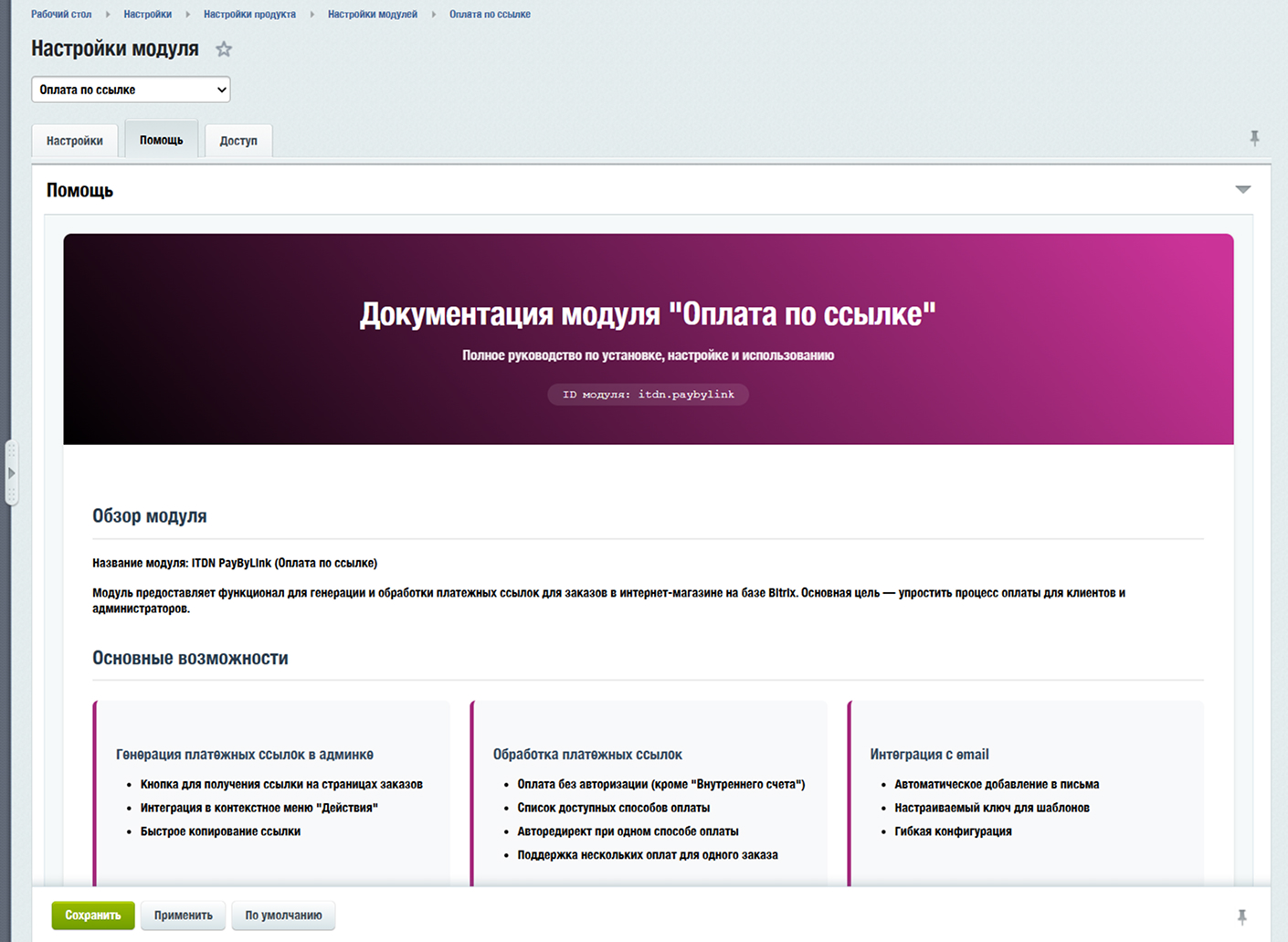Viewport: 1288px width, 942px height.
Task: Navigate to Настройки via breadcrumb
Action: (x=147, y=14)
